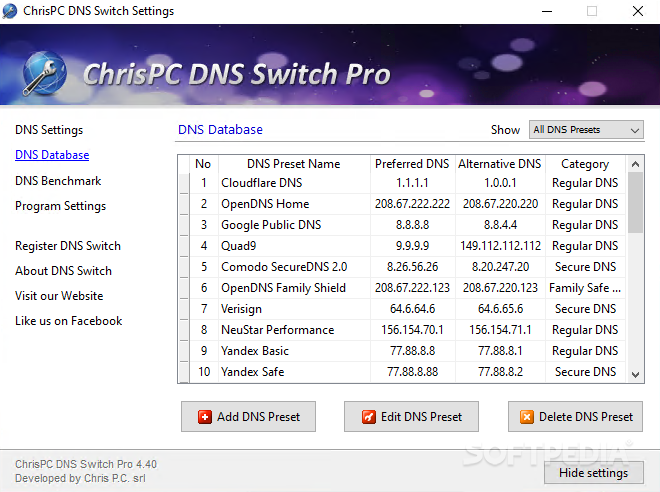Click preferred DNS value 8.8.8.8
This screenshot has width=660, height=492.
click(x=412, y=225)
